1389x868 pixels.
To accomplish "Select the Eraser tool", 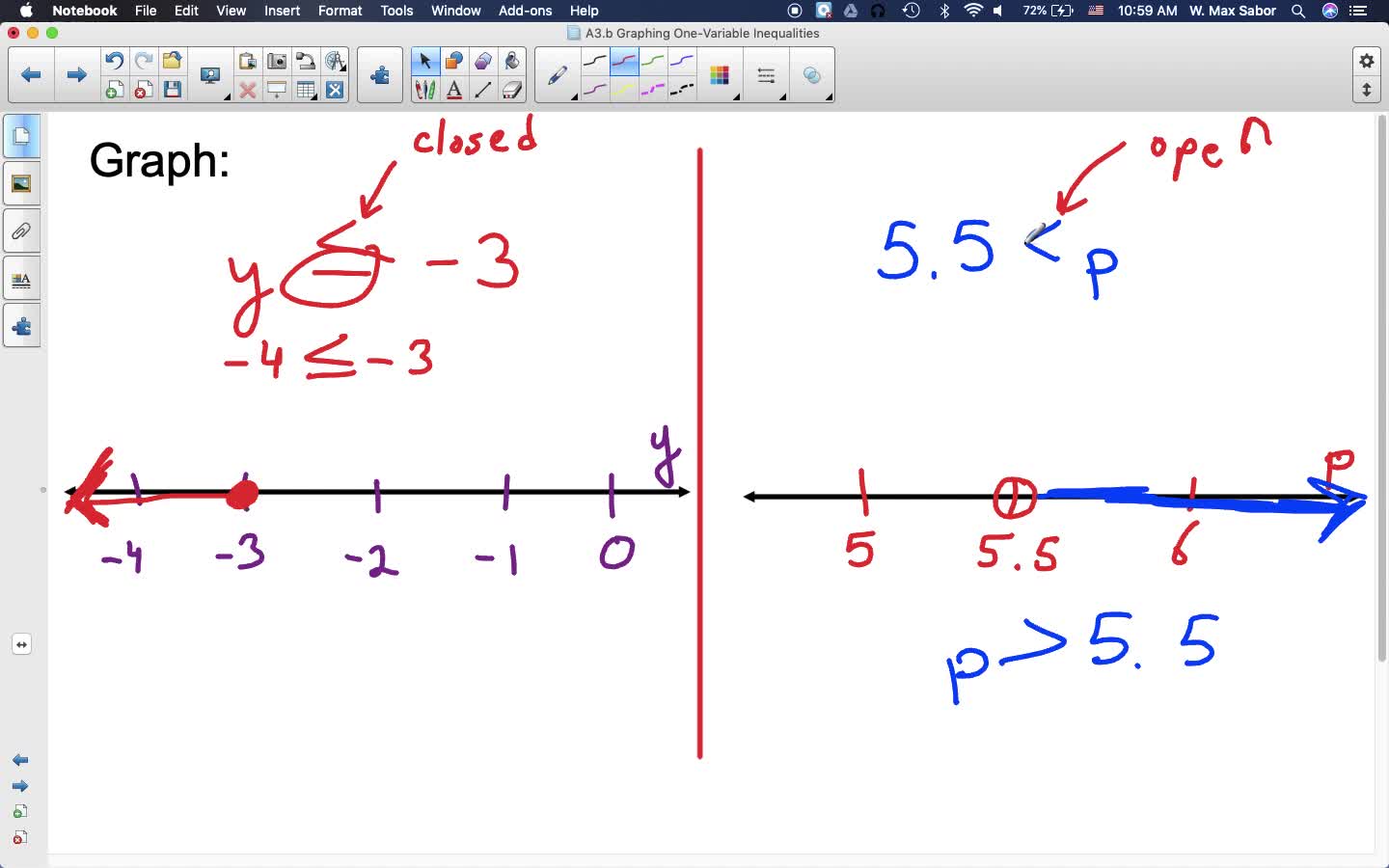I will (x=511, y=90).
